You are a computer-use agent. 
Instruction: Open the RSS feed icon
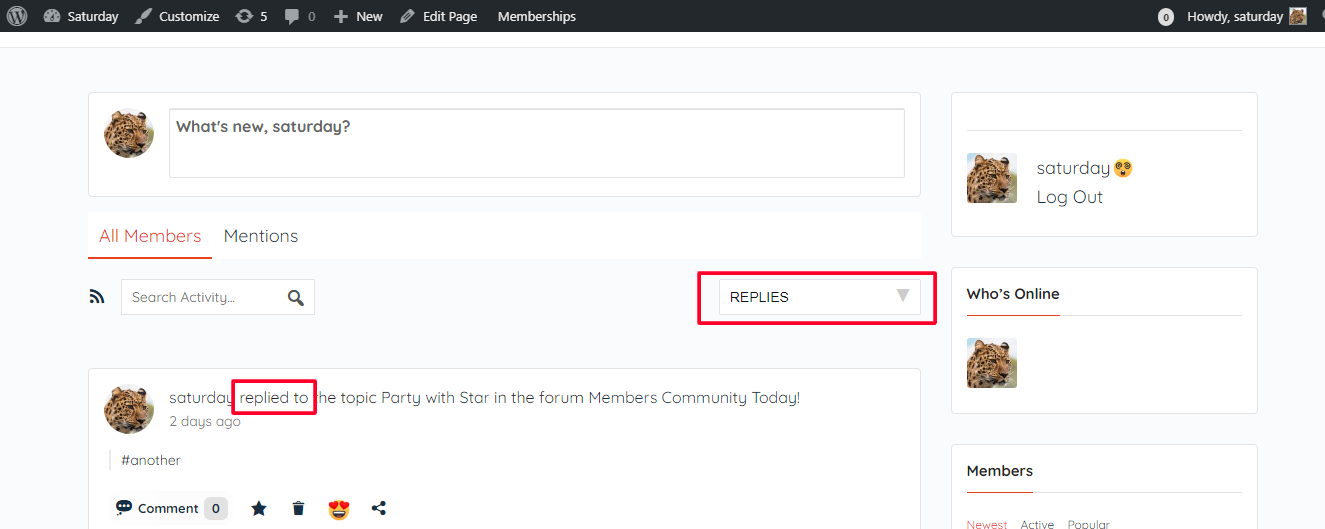(x=97, y=297)
